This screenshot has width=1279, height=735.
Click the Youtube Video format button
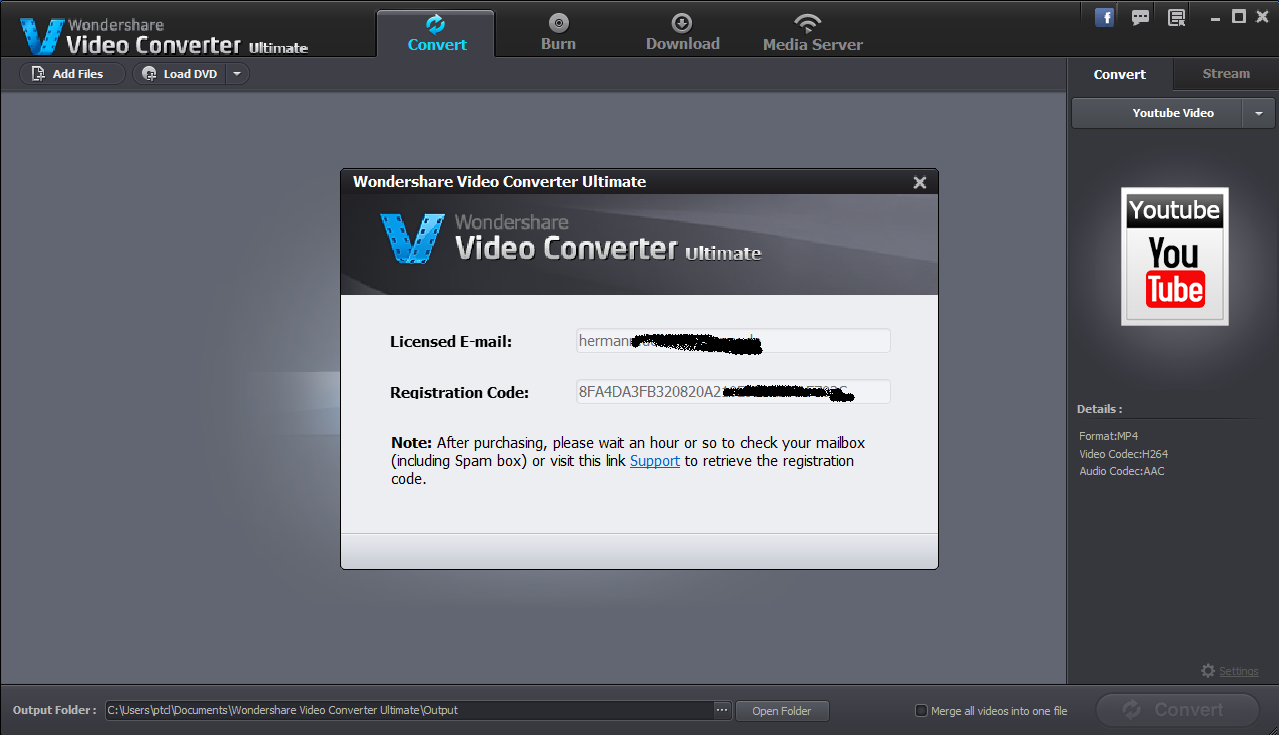(1157, 113)
